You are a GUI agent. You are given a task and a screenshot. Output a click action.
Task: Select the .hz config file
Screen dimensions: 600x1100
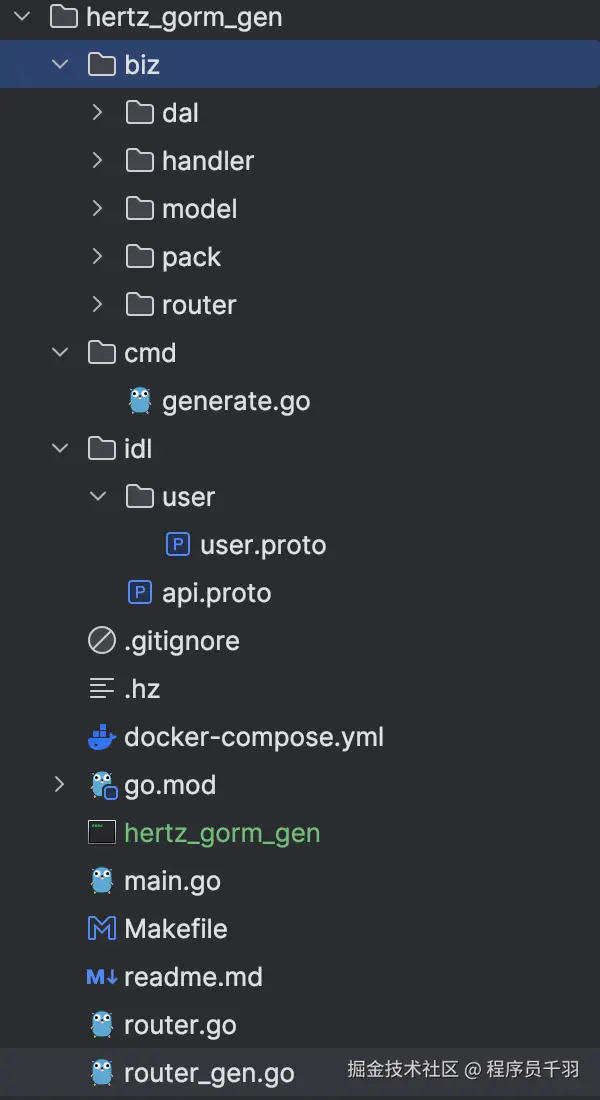coord(142,689)
